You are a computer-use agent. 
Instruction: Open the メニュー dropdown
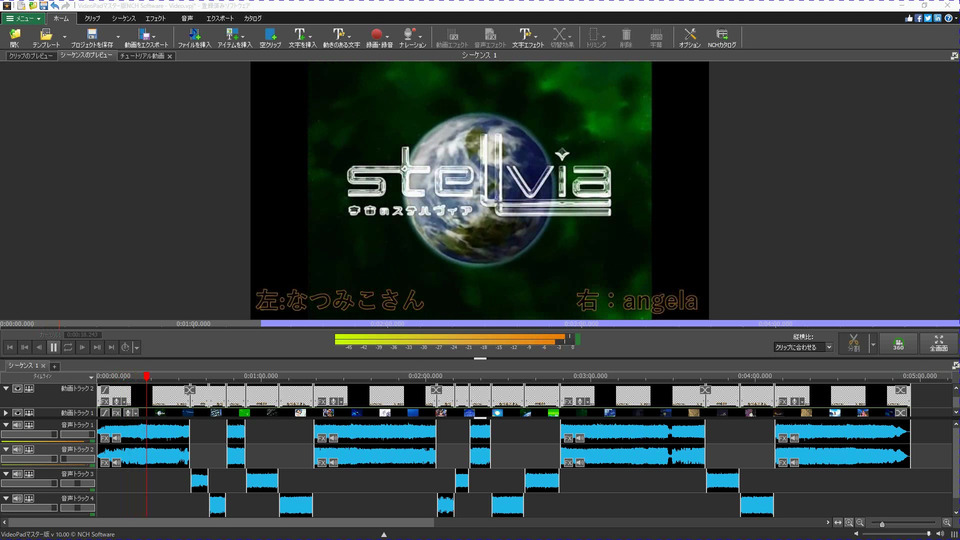pos(22,18)
